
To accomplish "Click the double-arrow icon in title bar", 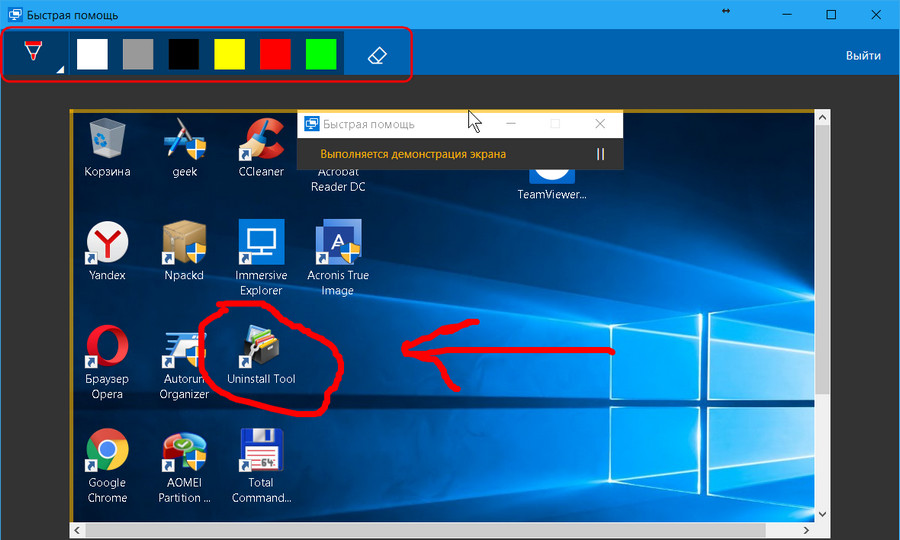I will (726, 11).
